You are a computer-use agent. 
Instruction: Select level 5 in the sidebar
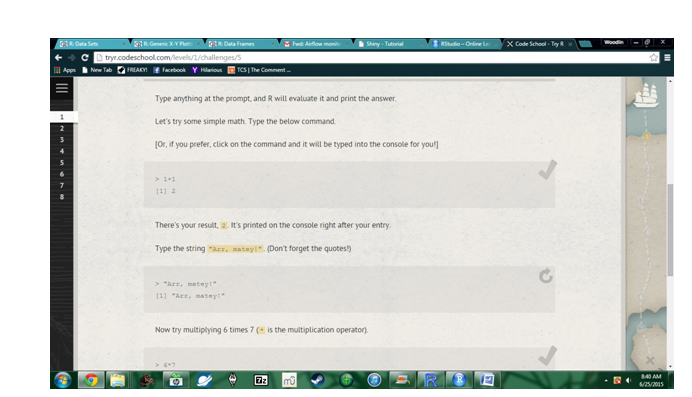62,163
